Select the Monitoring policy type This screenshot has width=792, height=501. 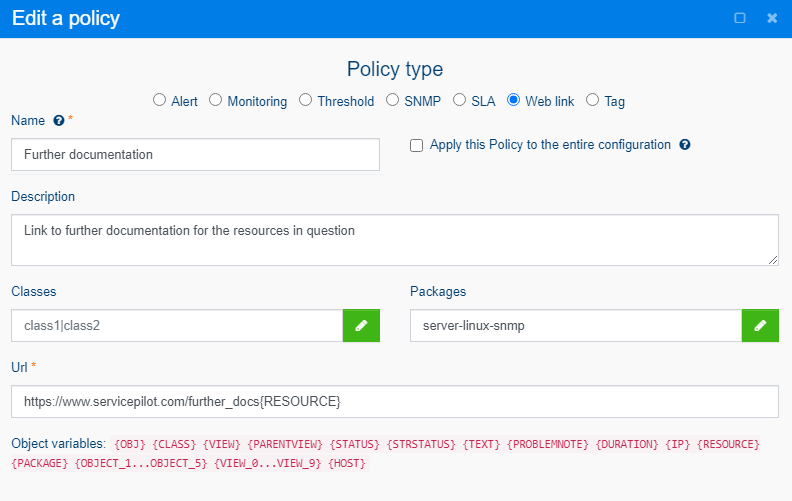(216, 100)
